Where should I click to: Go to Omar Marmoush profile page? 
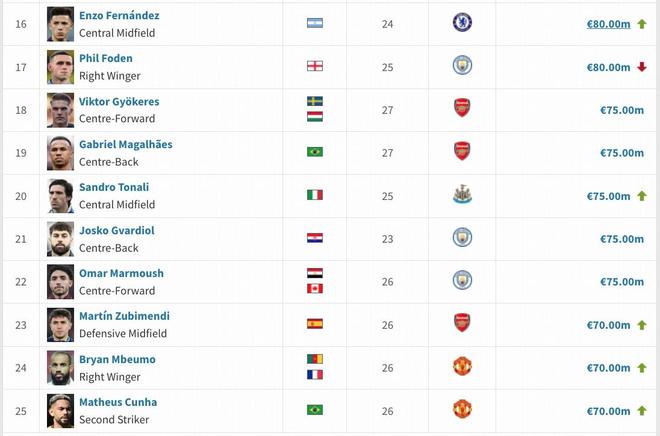point(121,274)
